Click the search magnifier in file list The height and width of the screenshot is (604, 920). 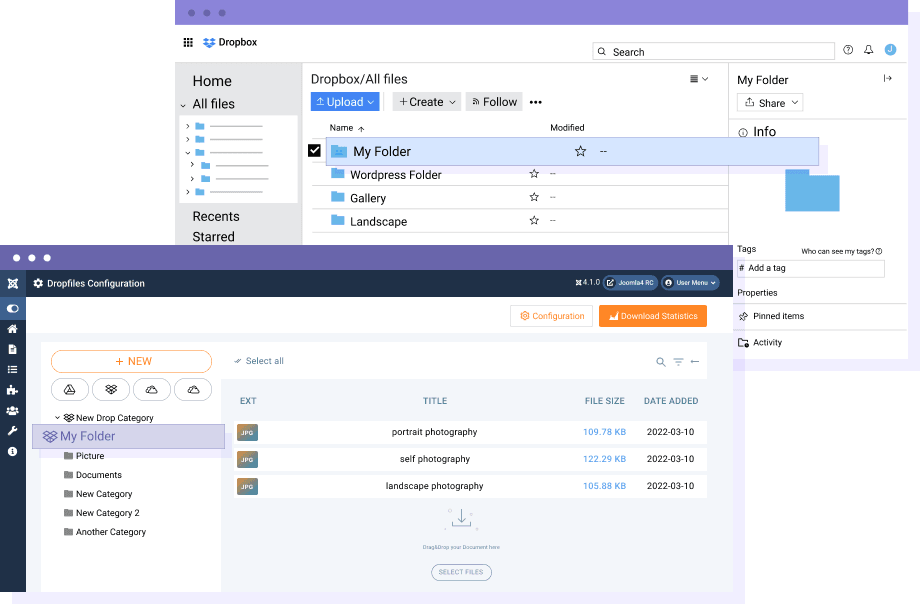point(660,362)
